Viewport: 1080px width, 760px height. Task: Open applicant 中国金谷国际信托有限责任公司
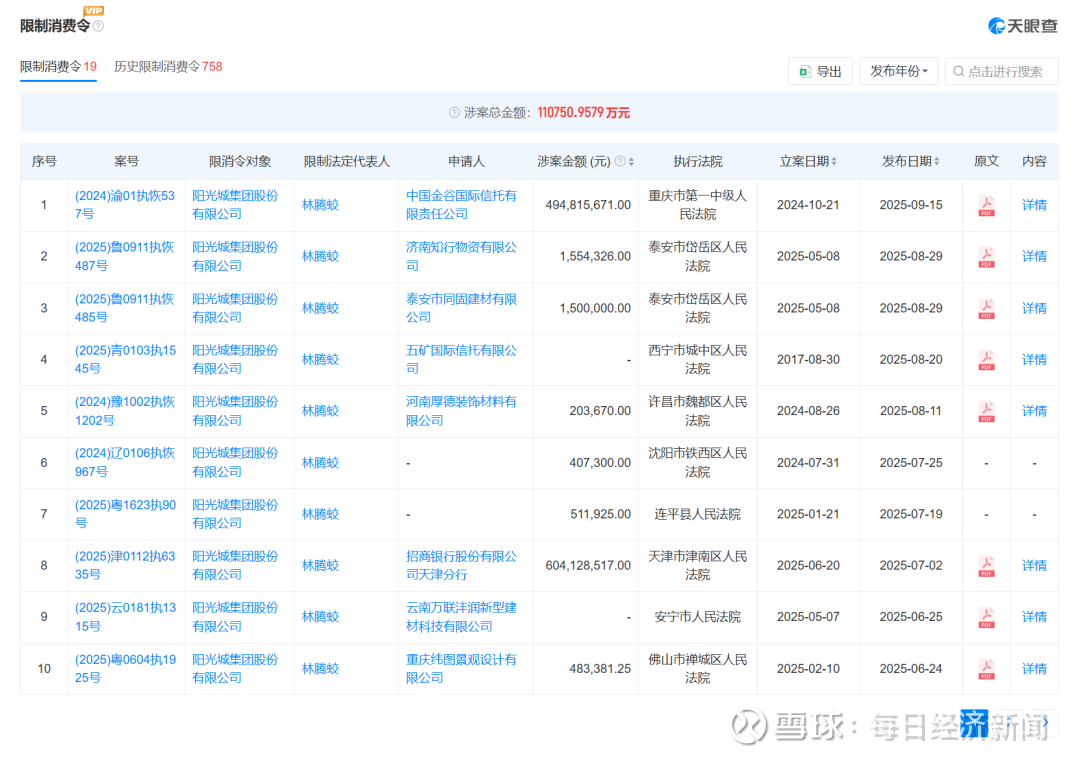[x=461, y=205]
